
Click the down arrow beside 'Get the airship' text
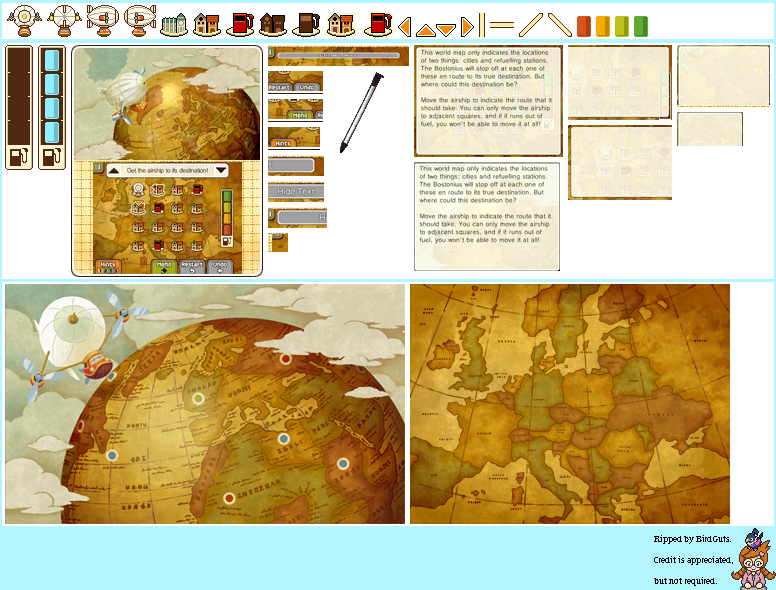tap(221, 171)
